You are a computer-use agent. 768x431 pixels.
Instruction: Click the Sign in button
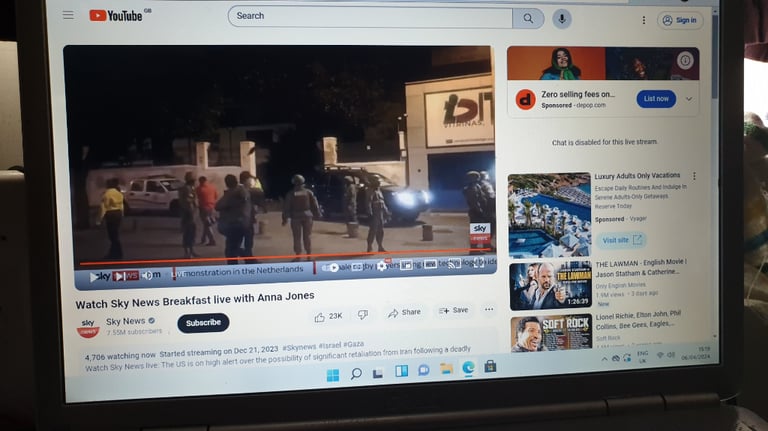[680, 20]
